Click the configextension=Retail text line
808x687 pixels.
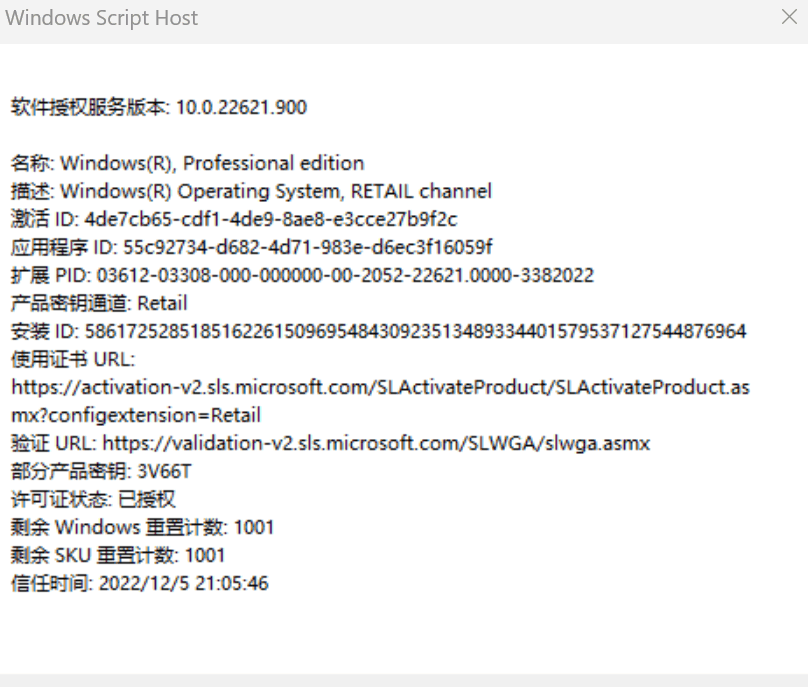coord(136,415)
